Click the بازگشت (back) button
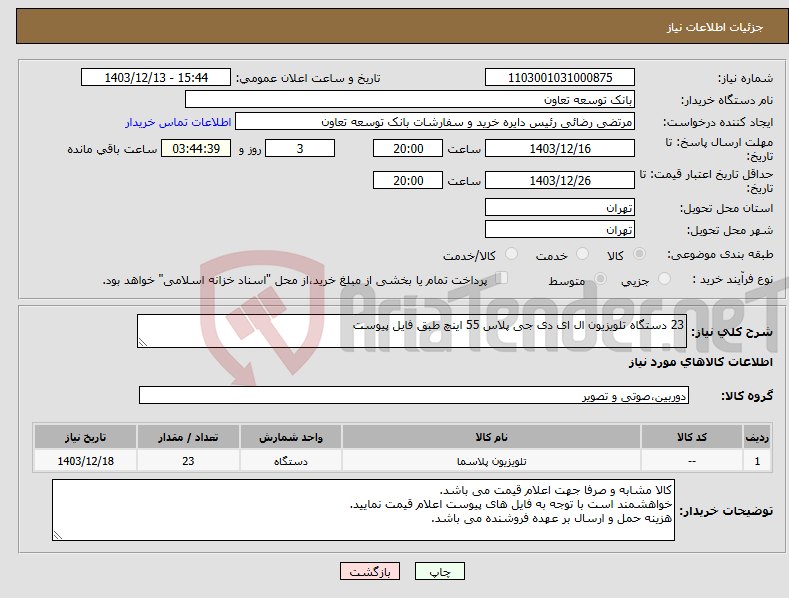Image resolution: width=789 pixels, height=598 pixels. click(x=370, y=571)
